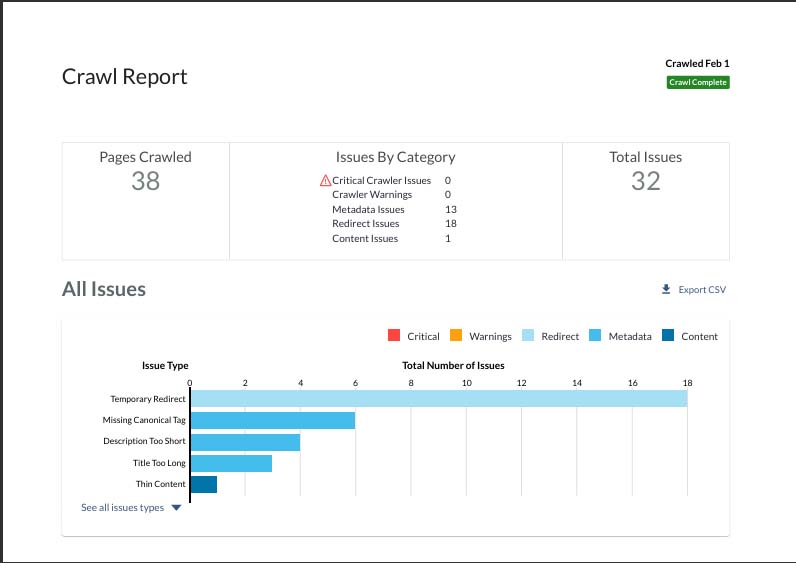Select the dark blue Content legend swatch
Image resolution: width=796 pixels, height=563 pixels.
(x=668, y=335)
